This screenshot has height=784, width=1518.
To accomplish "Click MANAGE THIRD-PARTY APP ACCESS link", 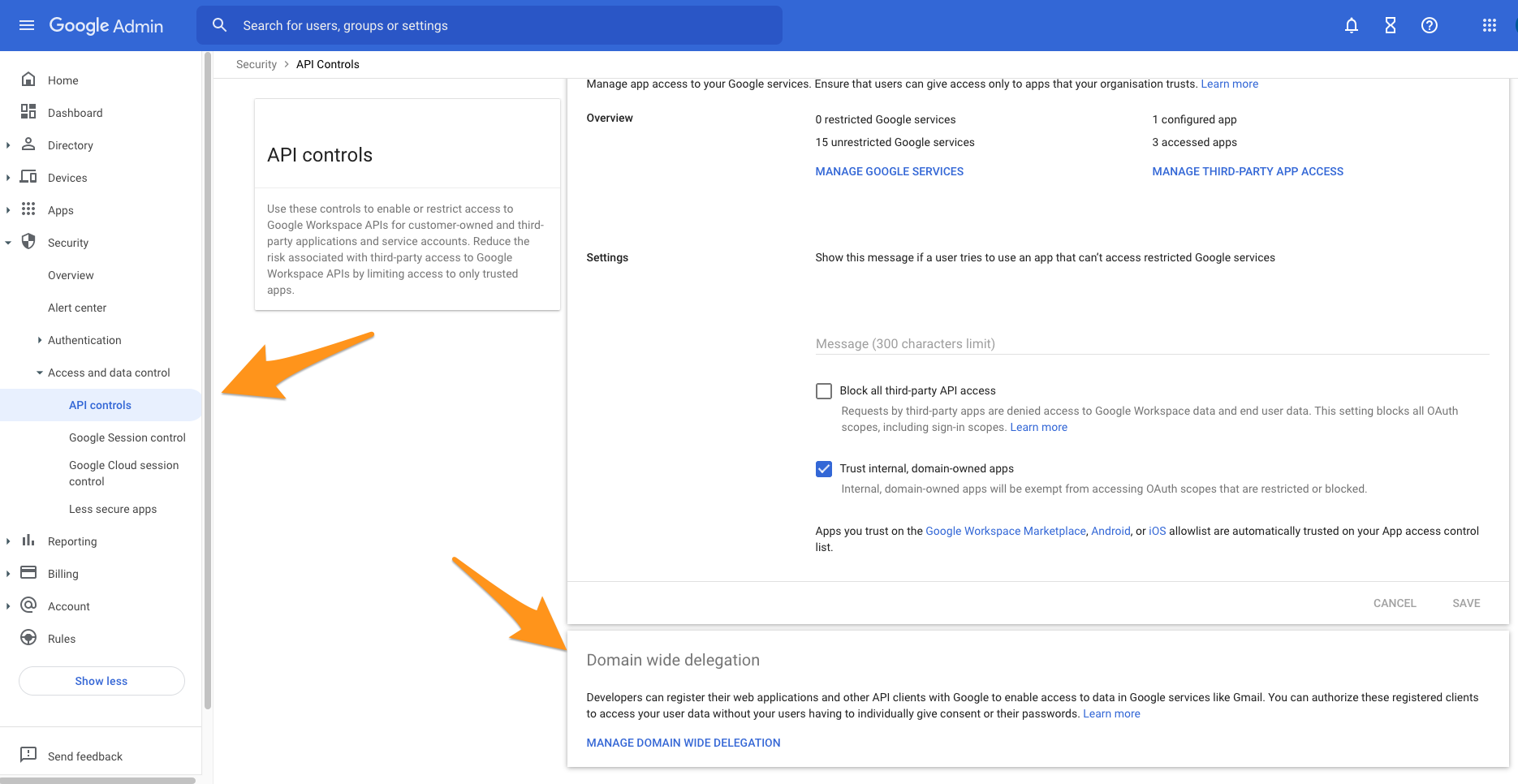I will [1247, 171].
